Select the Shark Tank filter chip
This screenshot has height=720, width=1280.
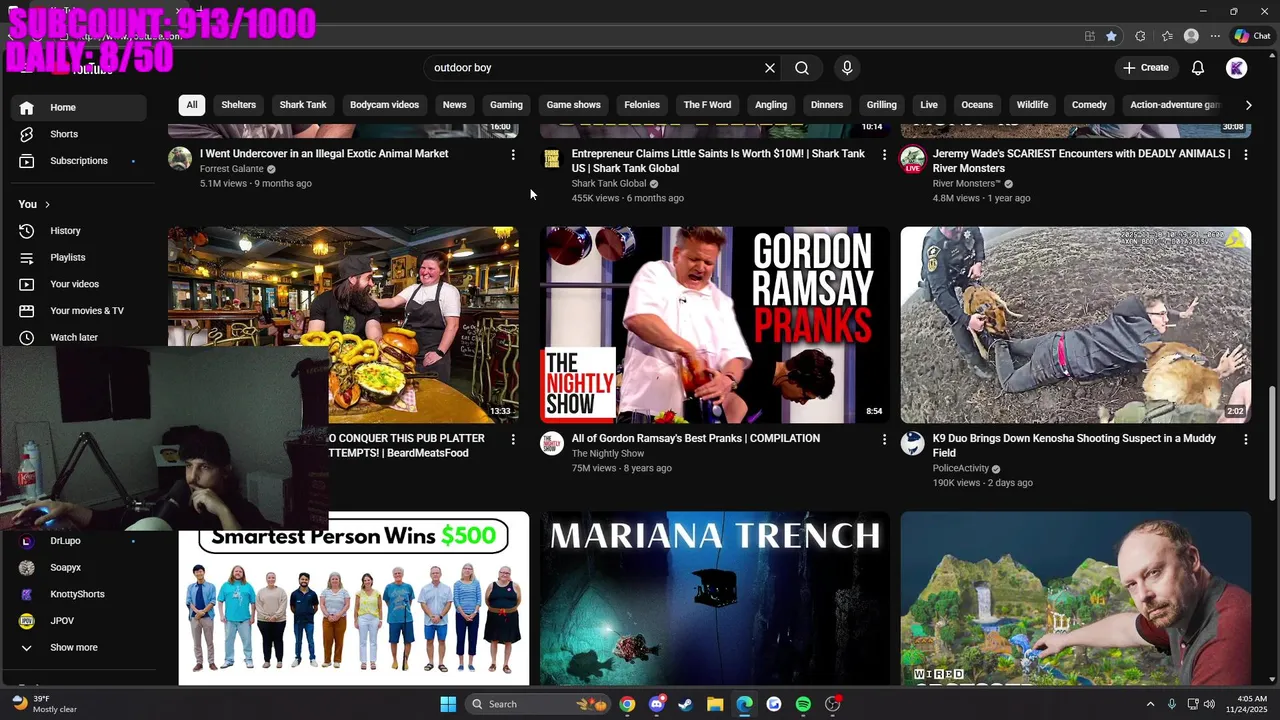(x=303, y=105)
